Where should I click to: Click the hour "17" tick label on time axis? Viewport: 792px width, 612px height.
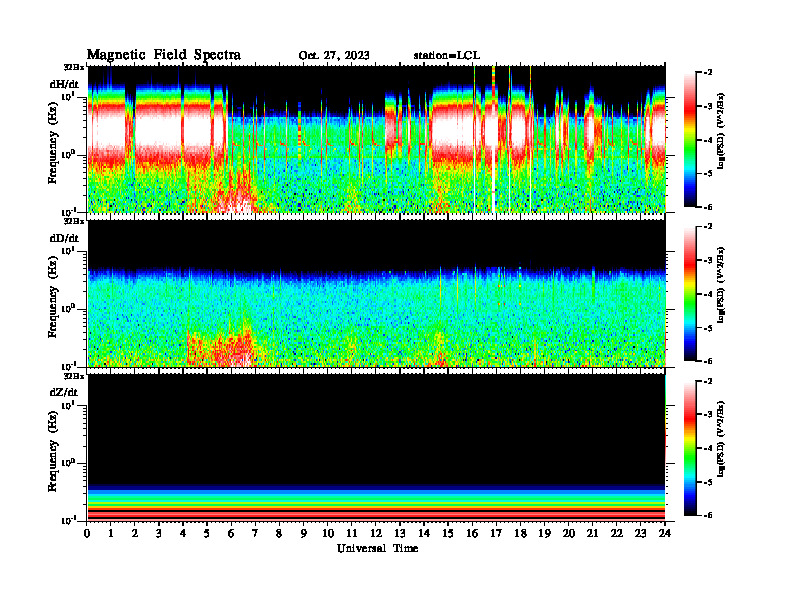(497, 533)
